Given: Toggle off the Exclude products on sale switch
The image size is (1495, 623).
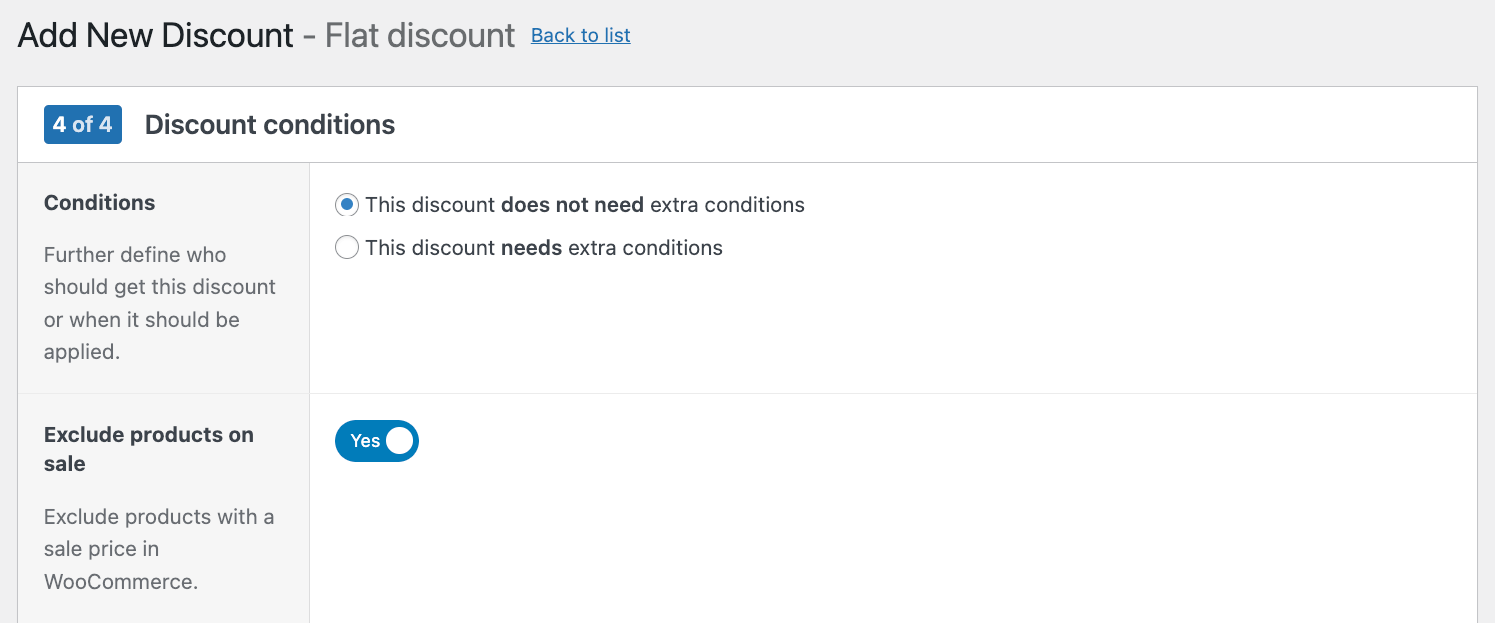Looking at the screenshot, I should 377,441.
